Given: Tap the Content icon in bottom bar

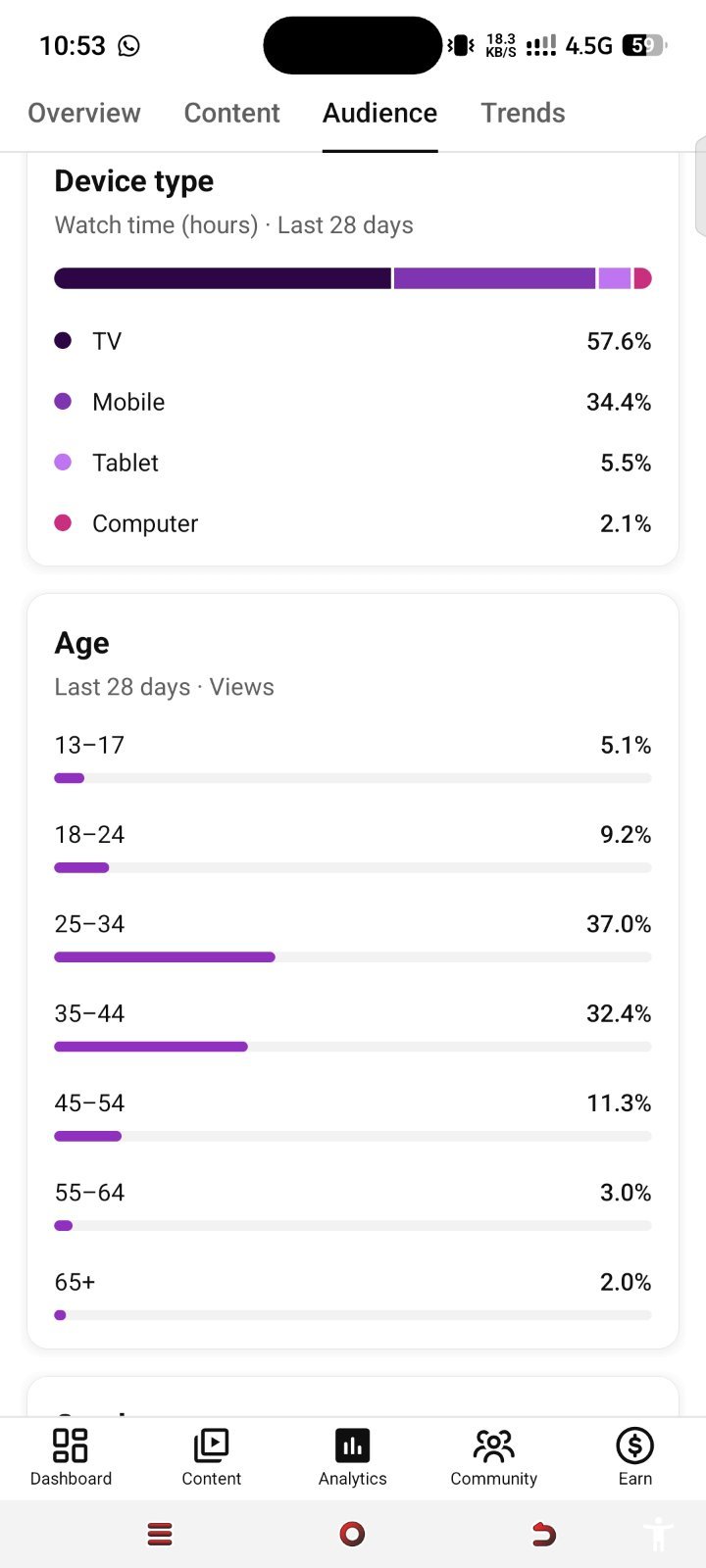Looking at the screenshot, I should (211, 1445).
